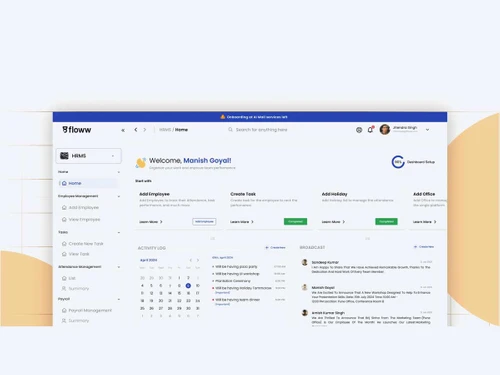Image resolution: width=500 pixels, height=375 pixels.
Task: Click Create New in Activity Log
Action: [275, 248]
